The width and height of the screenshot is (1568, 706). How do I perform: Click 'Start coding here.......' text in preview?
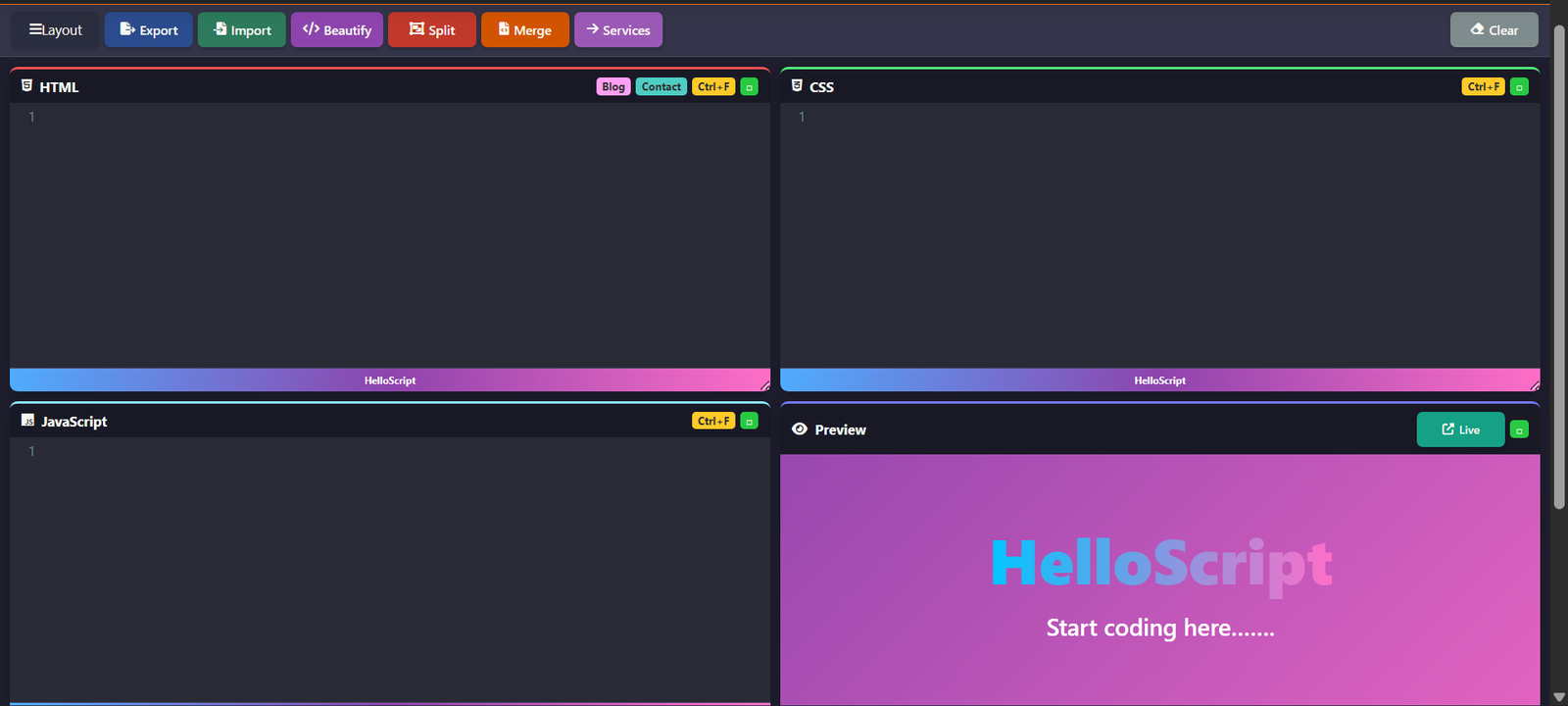[1160, 628]
